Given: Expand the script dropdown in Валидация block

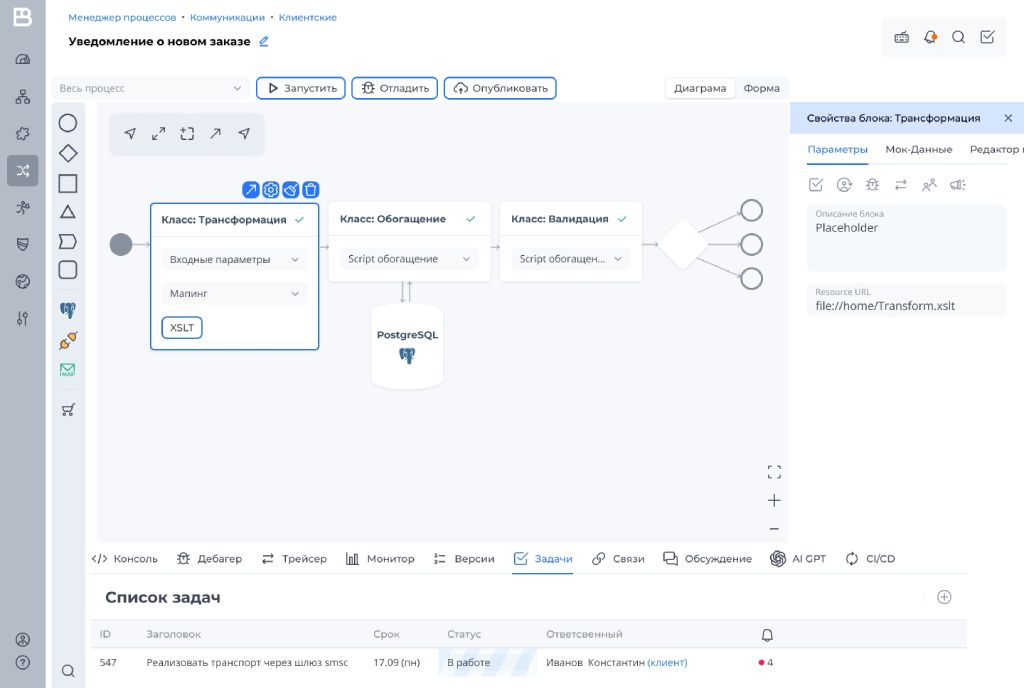Looking at the screenshot, I should 571,259.
